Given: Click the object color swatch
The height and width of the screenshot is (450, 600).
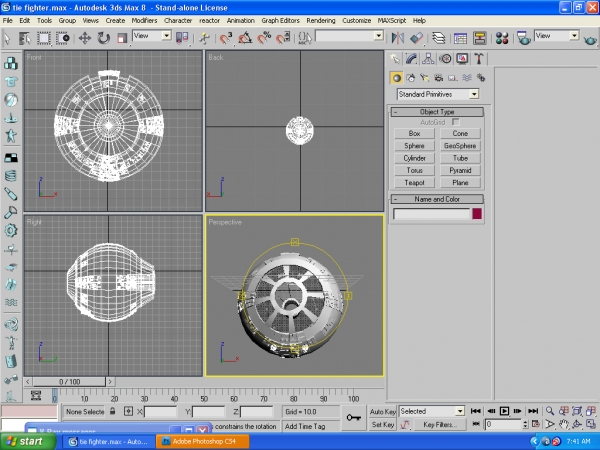Looking at the screenshot, I should (x=477, y=214).
